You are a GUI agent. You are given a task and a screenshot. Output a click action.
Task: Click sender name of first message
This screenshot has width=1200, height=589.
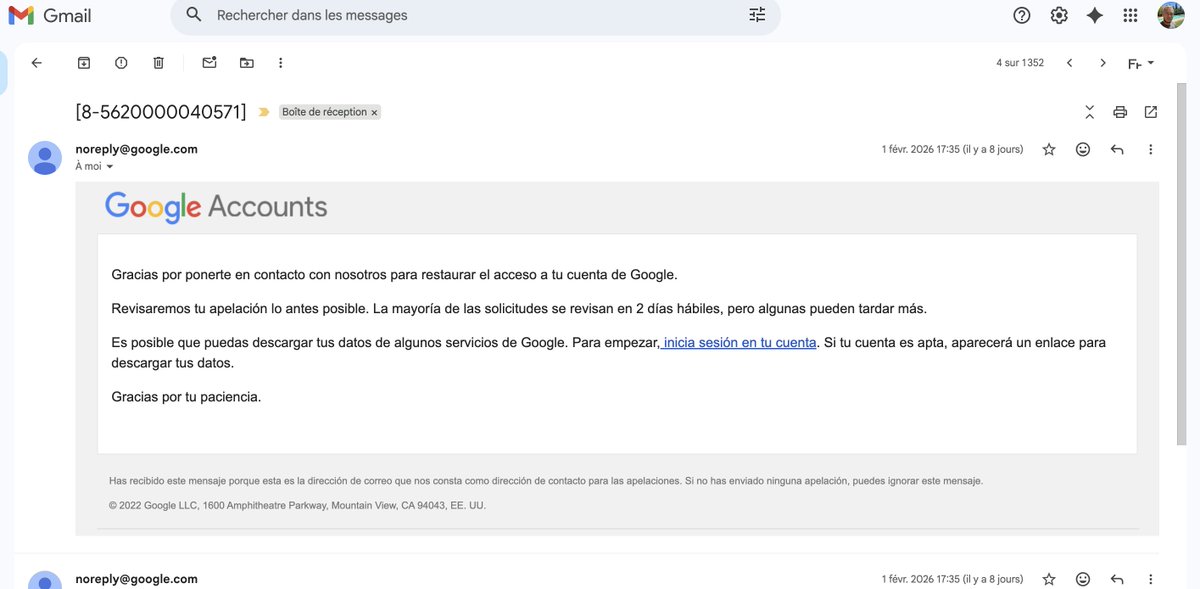tap(136, 149)
